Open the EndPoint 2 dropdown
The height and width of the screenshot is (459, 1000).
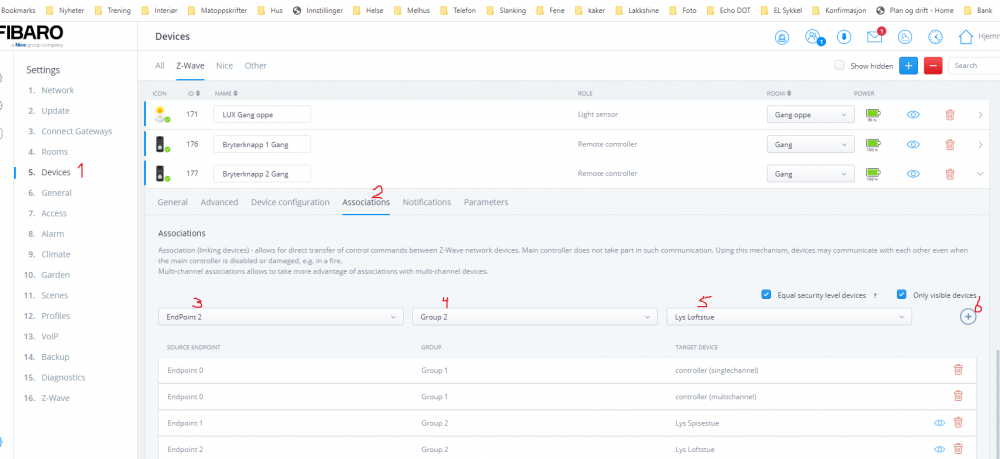(x=279, y=317)
